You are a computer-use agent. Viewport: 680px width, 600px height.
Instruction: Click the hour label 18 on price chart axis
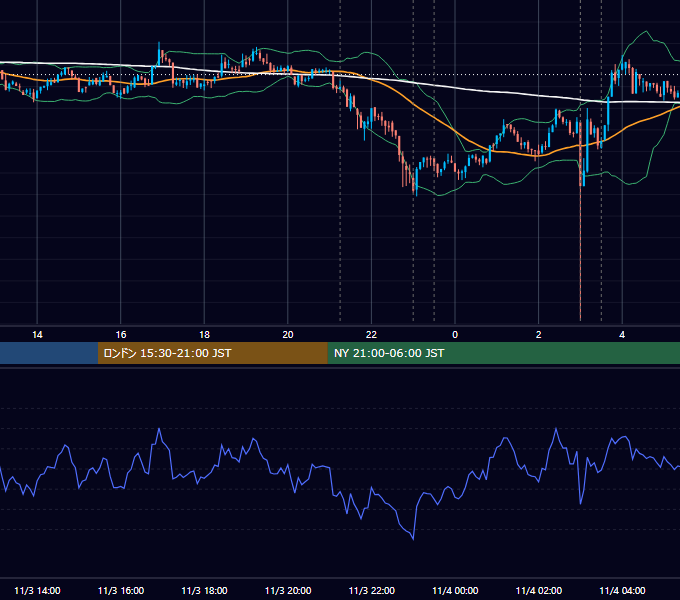coord(204,335)
